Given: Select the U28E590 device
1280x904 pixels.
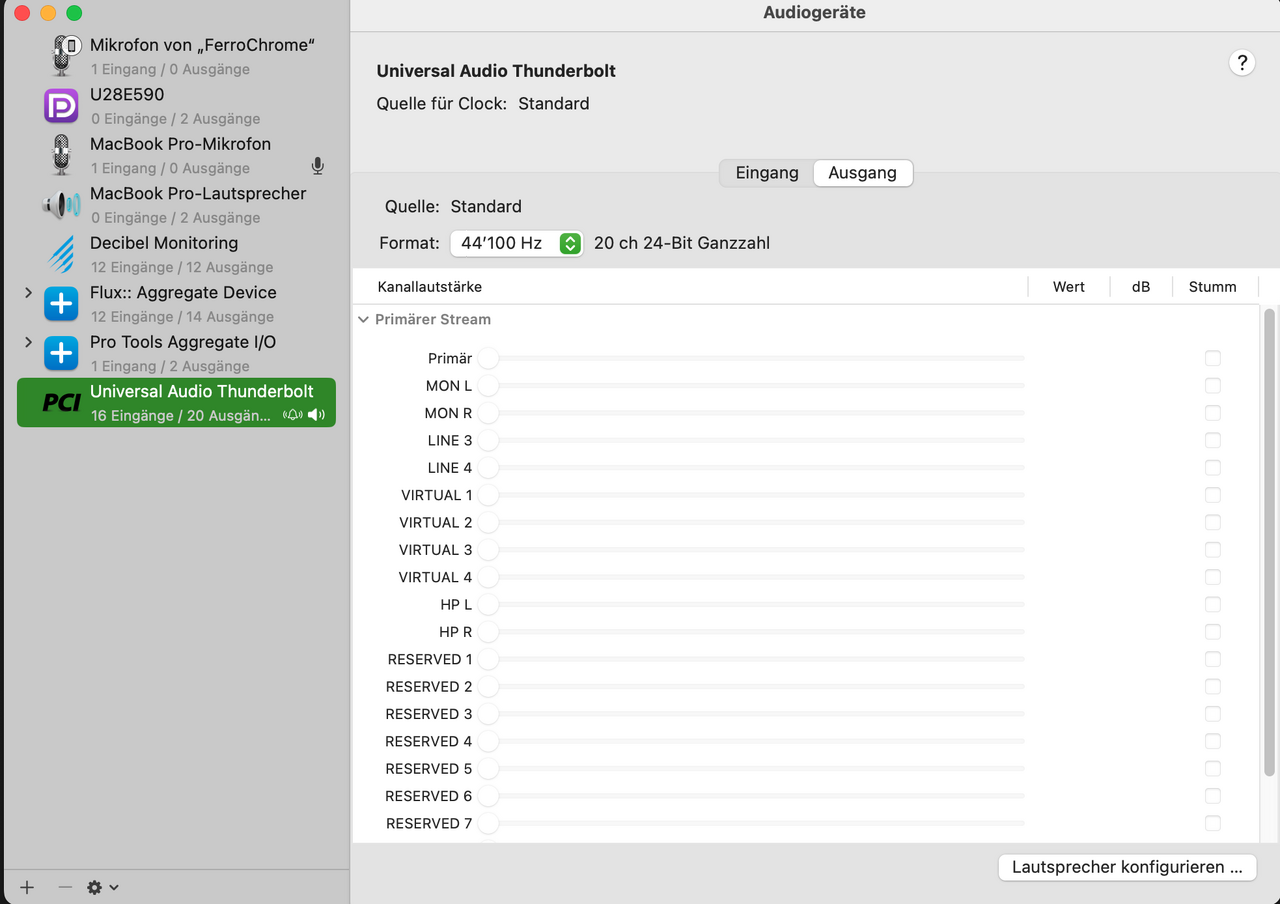Looking at the screenshot, I should pos(177,106).
